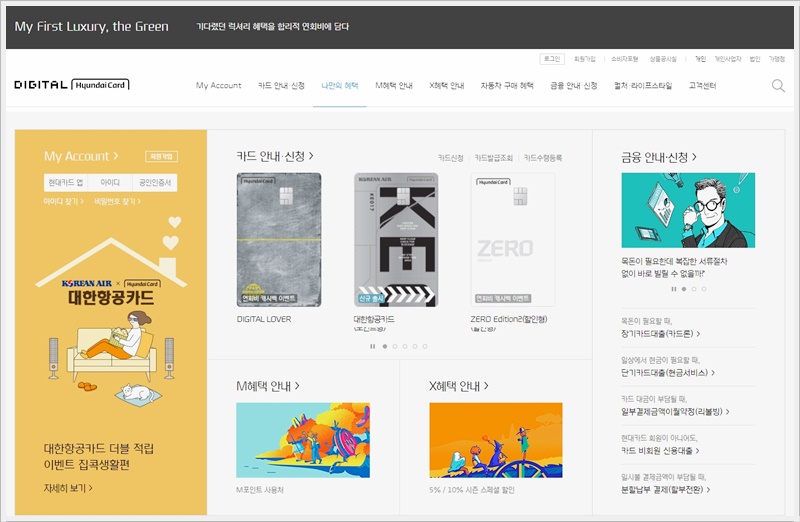The height and width of the screenshot is (522, 800).
Task: Pause the card carousel
Action: (372, 346)
